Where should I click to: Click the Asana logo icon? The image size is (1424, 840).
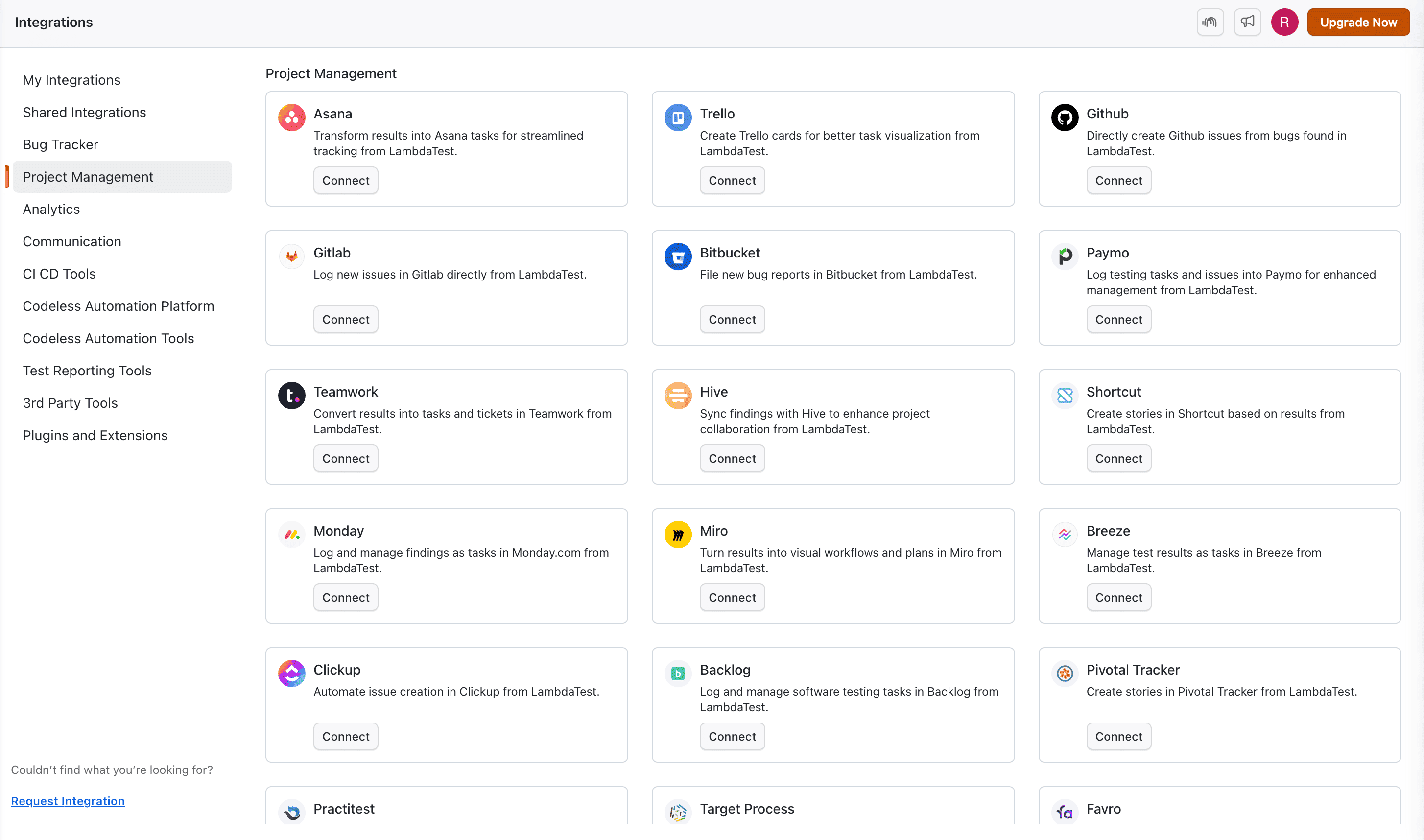click(291, 117)
